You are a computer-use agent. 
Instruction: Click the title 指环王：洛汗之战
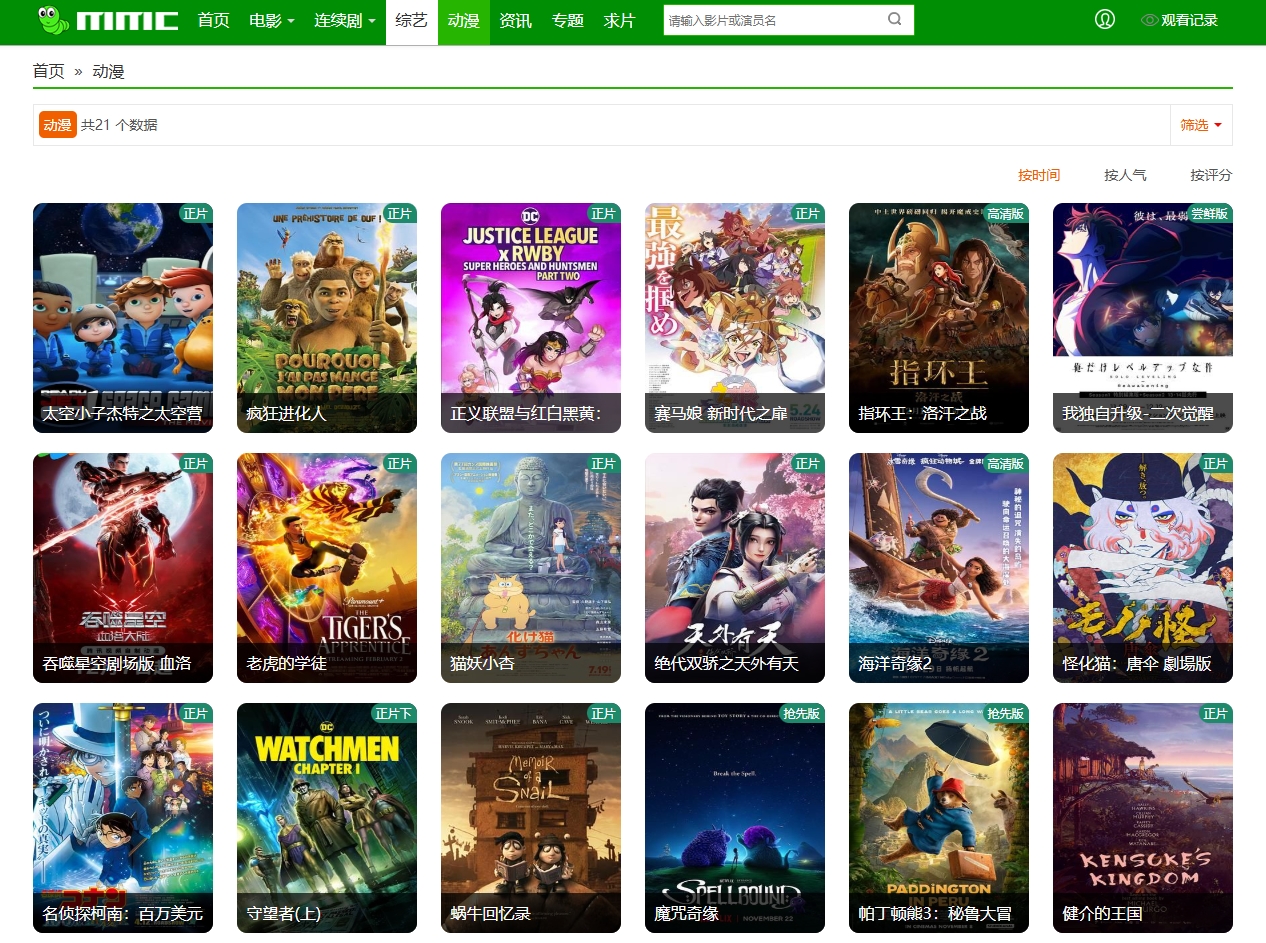[x=923, y=413]
